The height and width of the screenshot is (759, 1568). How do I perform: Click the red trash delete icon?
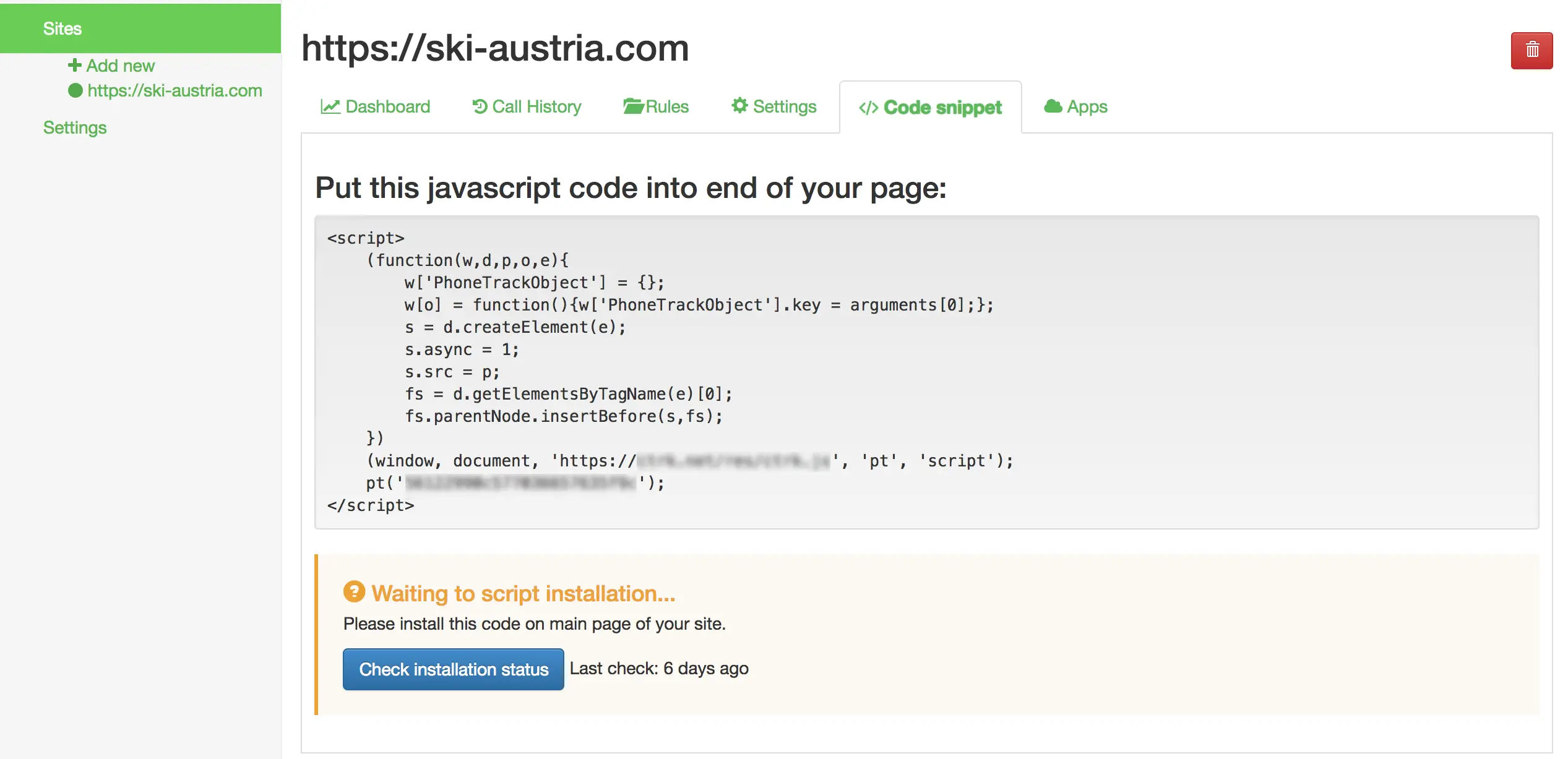(1531, 50)
